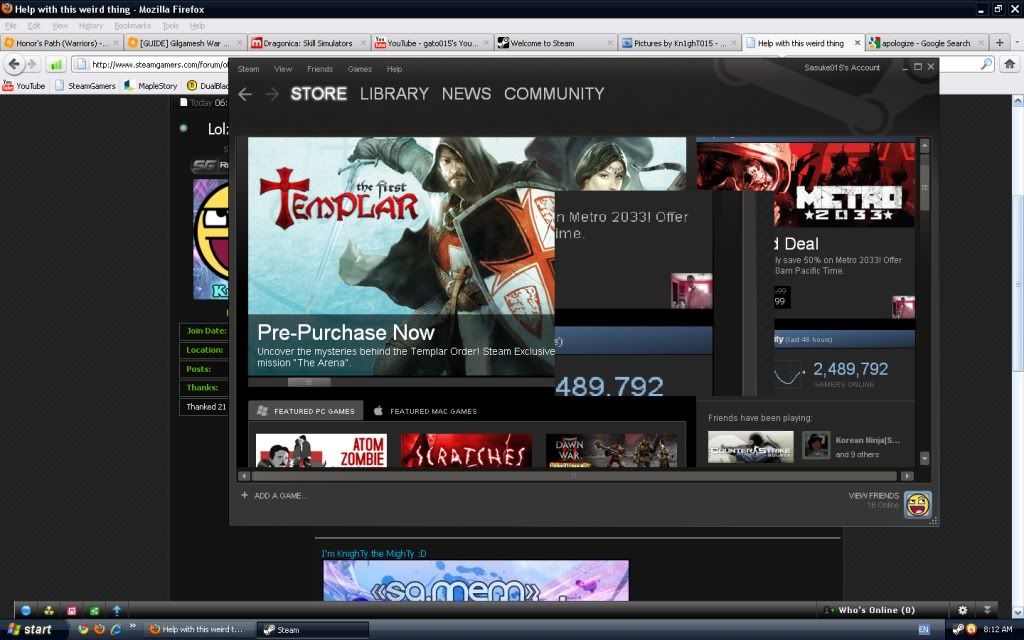Switch to Honor's Path (Warriors) Firefox tab
The image size is (1024, 640).
coord(61,43)
